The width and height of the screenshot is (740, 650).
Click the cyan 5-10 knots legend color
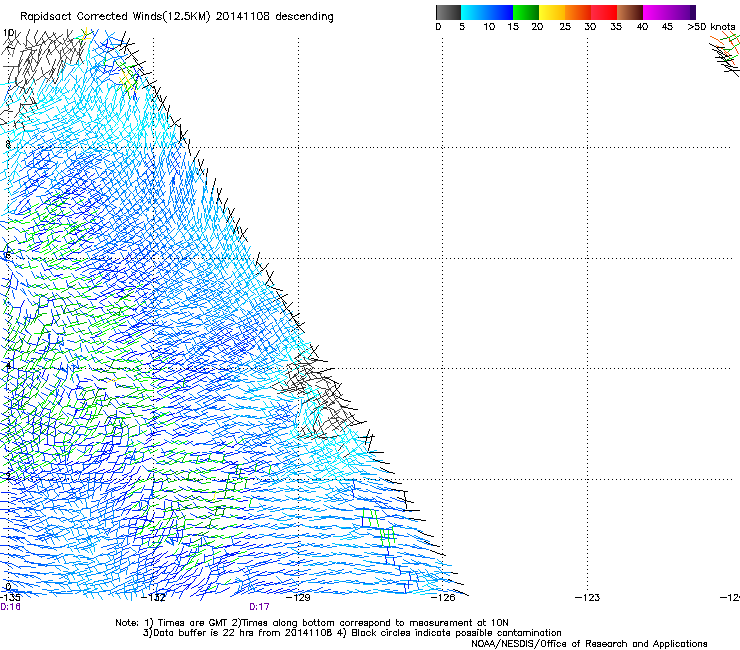coord(473,12)
